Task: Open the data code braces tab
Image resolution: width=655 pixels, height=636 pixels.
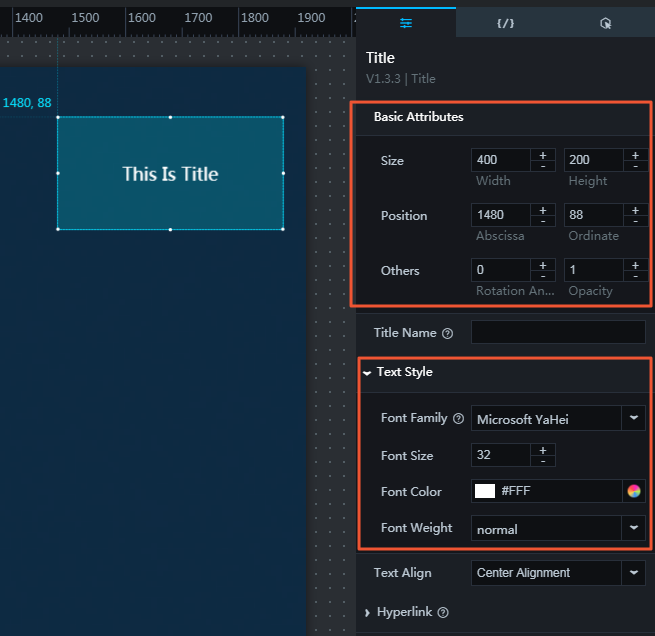Action: point(505,23)
